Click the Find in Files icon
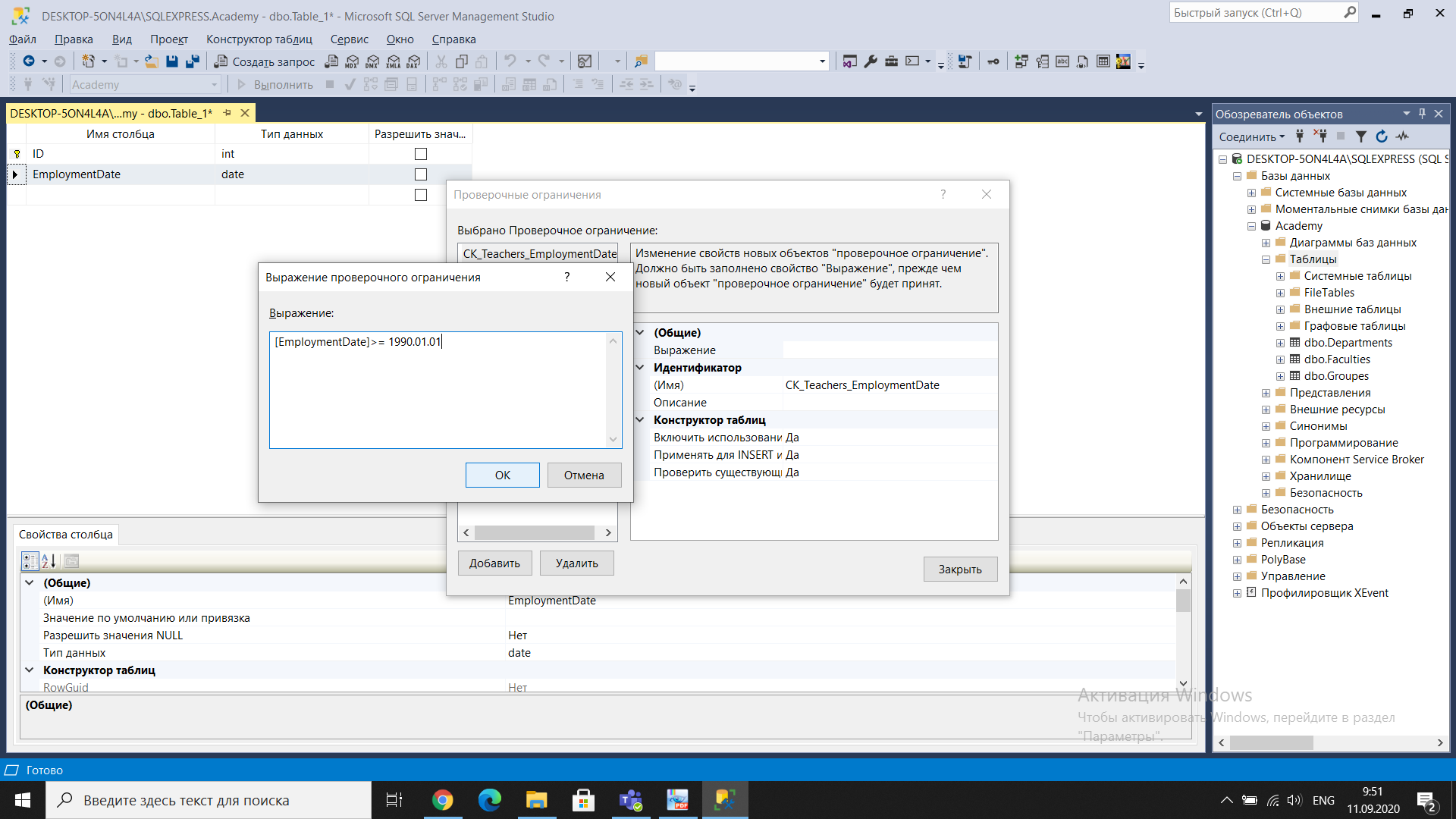Screen dimensions: 1456x819 click(641, 61)
